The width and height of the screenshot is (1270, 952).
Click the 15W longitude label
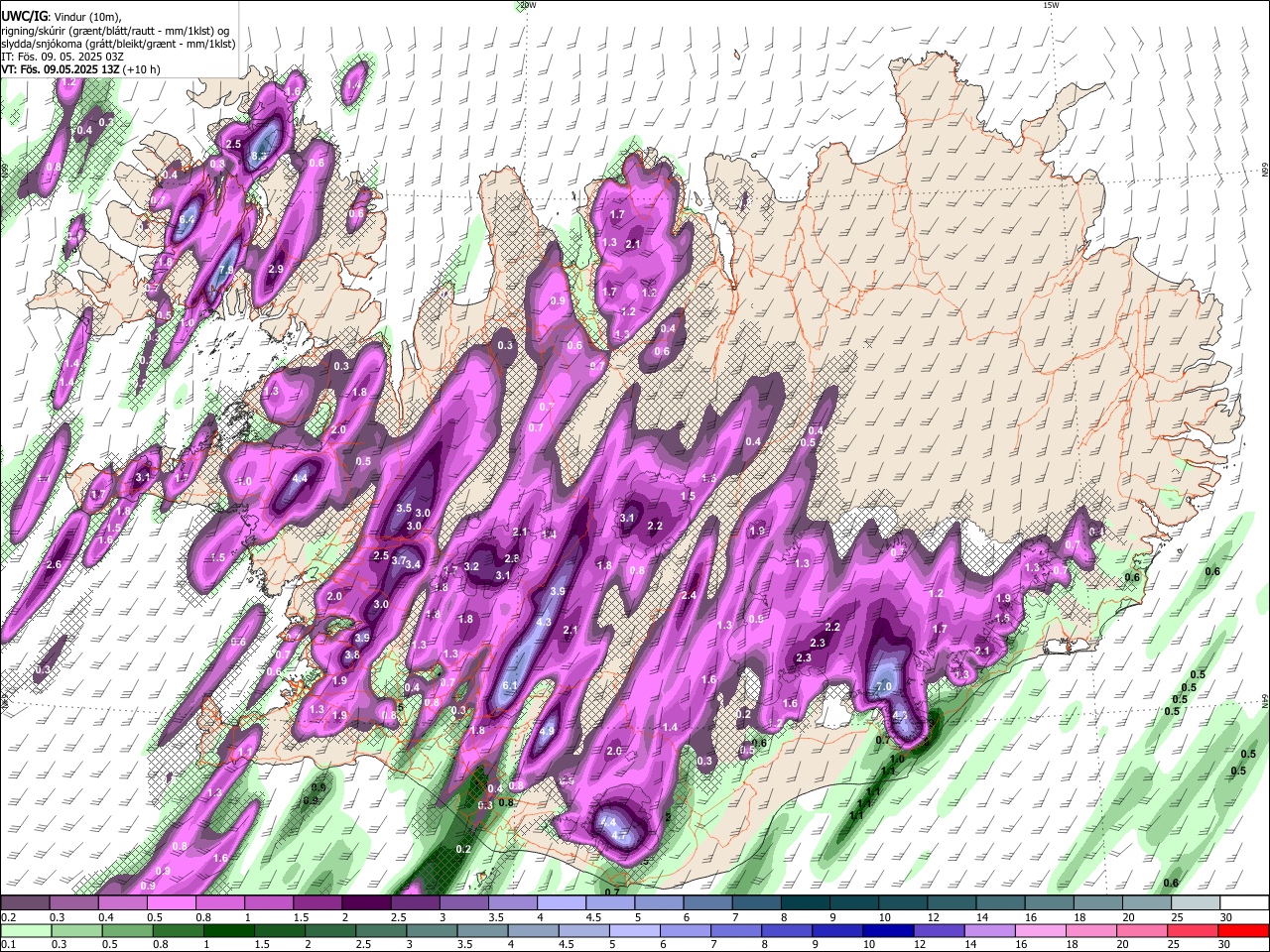pos(1050,5)
